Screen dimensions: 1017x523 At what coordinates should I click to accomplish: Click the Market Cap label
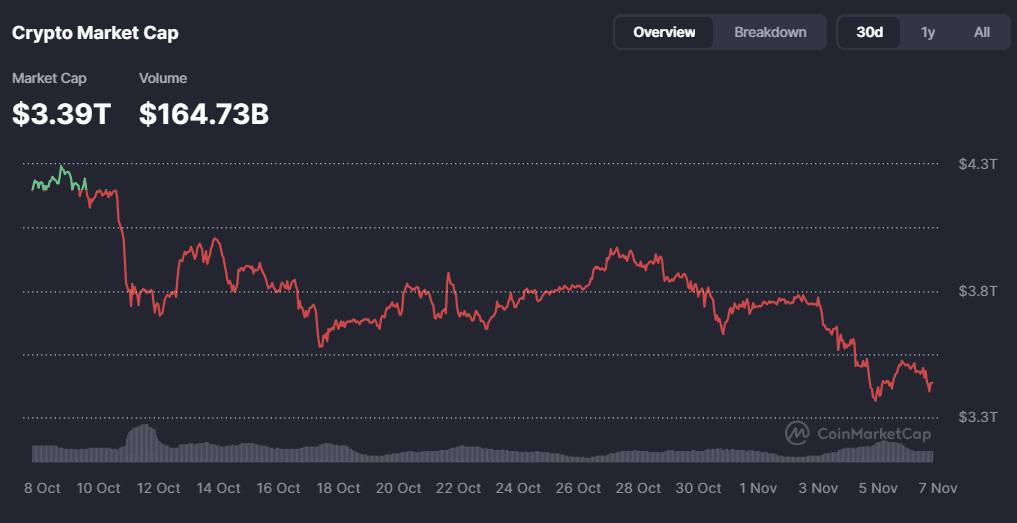coord(49,78)
